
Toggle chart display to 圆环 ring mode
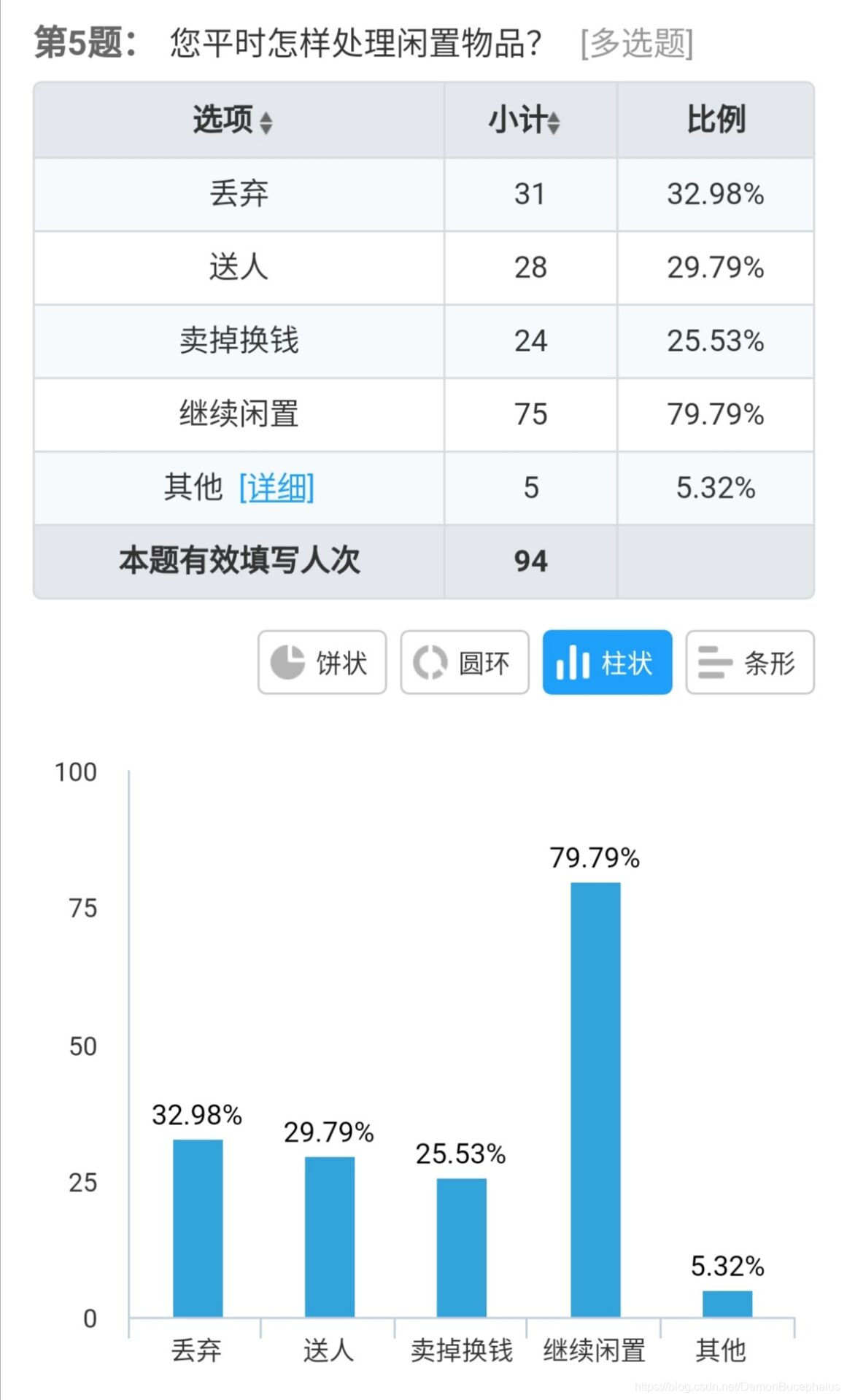[x=464, y=663]
